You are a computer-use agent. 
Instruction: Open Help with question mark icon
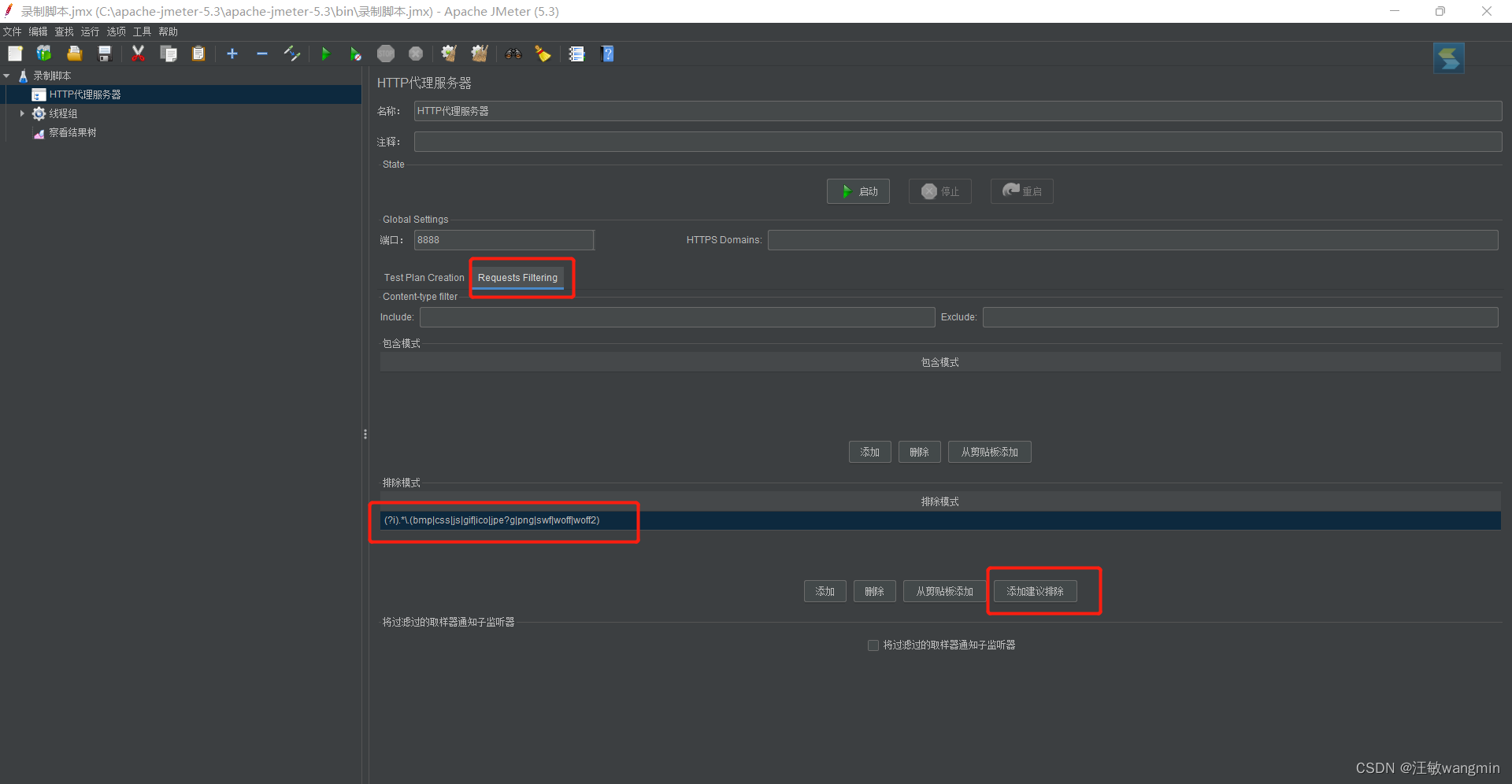607,54
